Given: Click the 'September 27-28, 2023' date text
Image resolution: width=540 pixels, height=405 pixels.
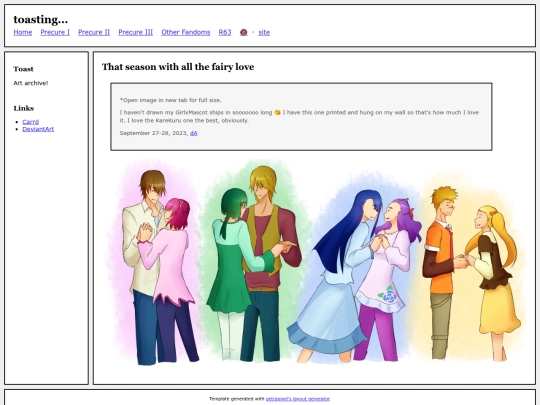Looking at the screenshot, I should 154,133.
